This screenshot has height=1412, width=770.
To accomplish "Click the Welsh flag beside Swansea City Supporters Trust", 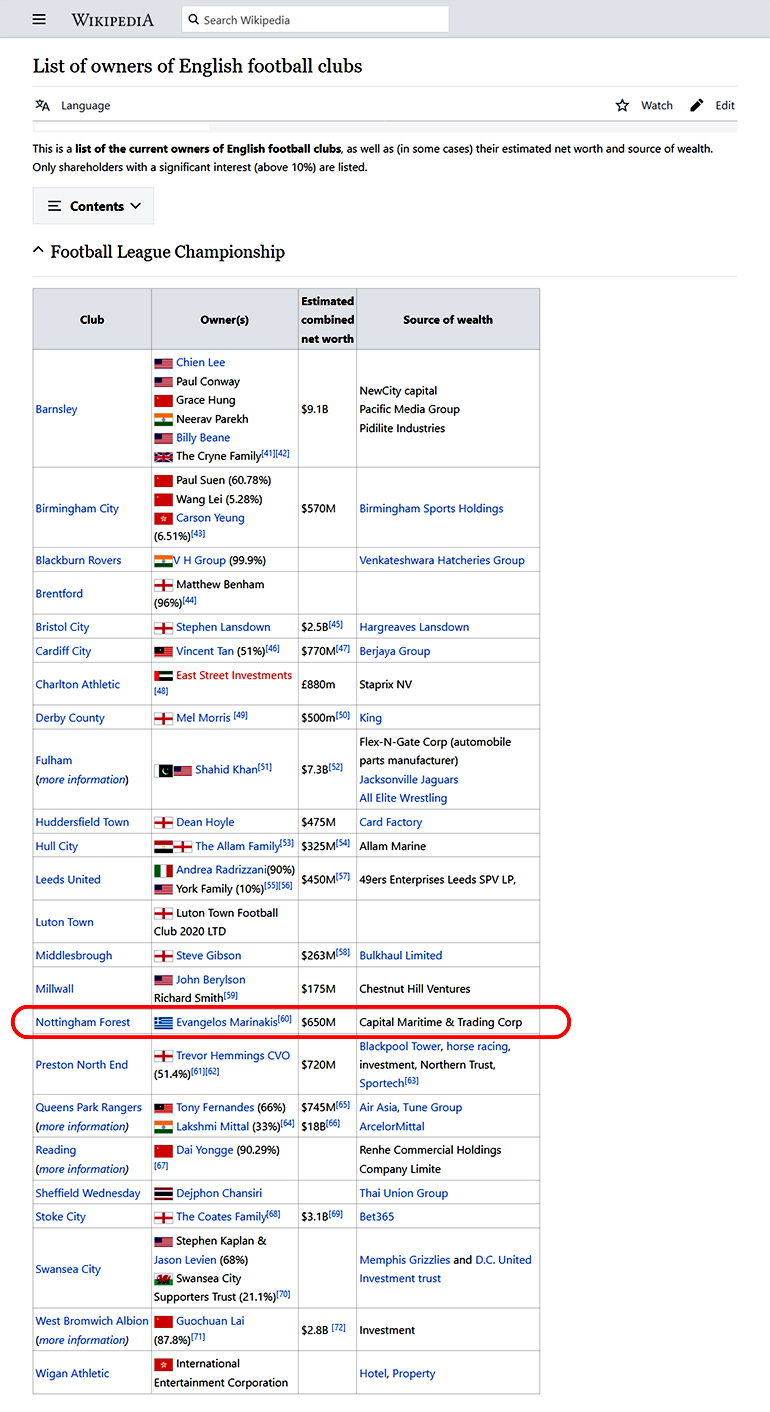I will (x=163, y=1278).
